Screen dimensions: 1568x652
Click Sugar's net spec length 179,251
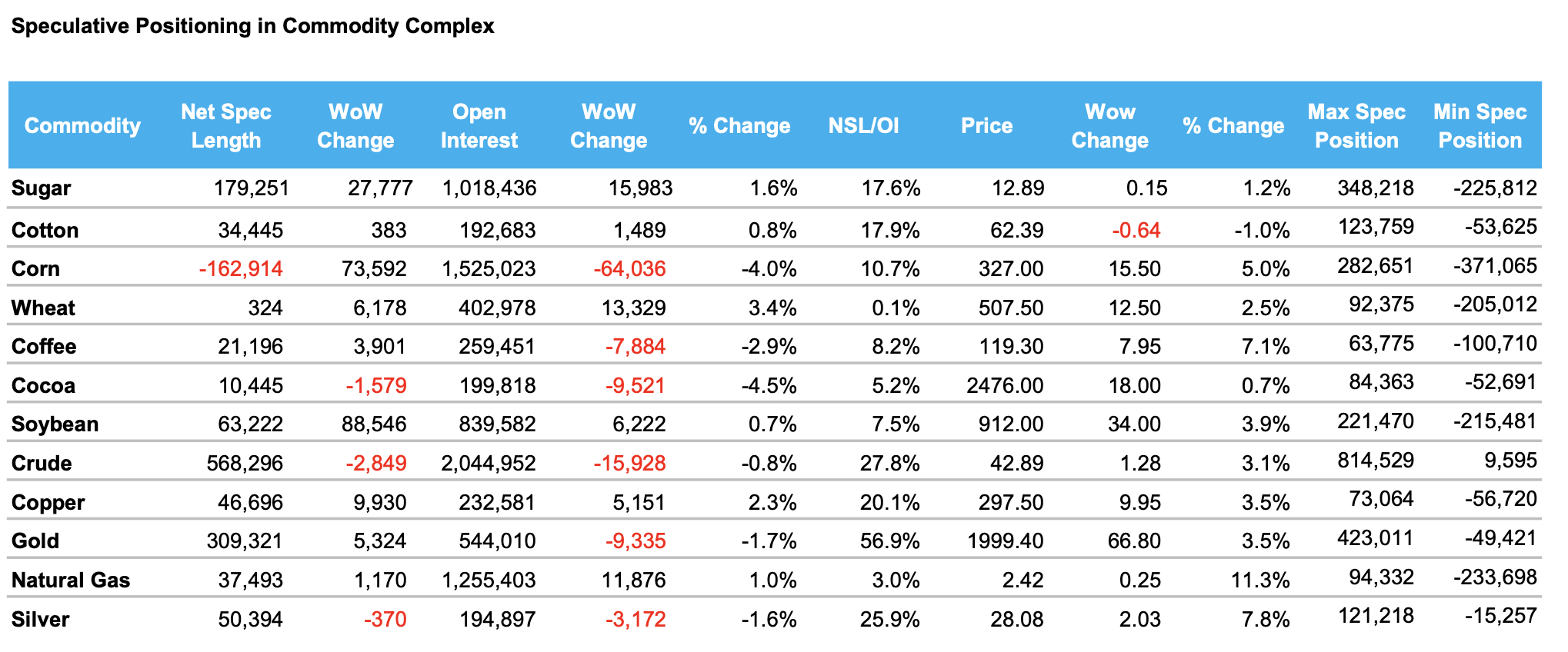pyautogui.click(x=252, y=188)
